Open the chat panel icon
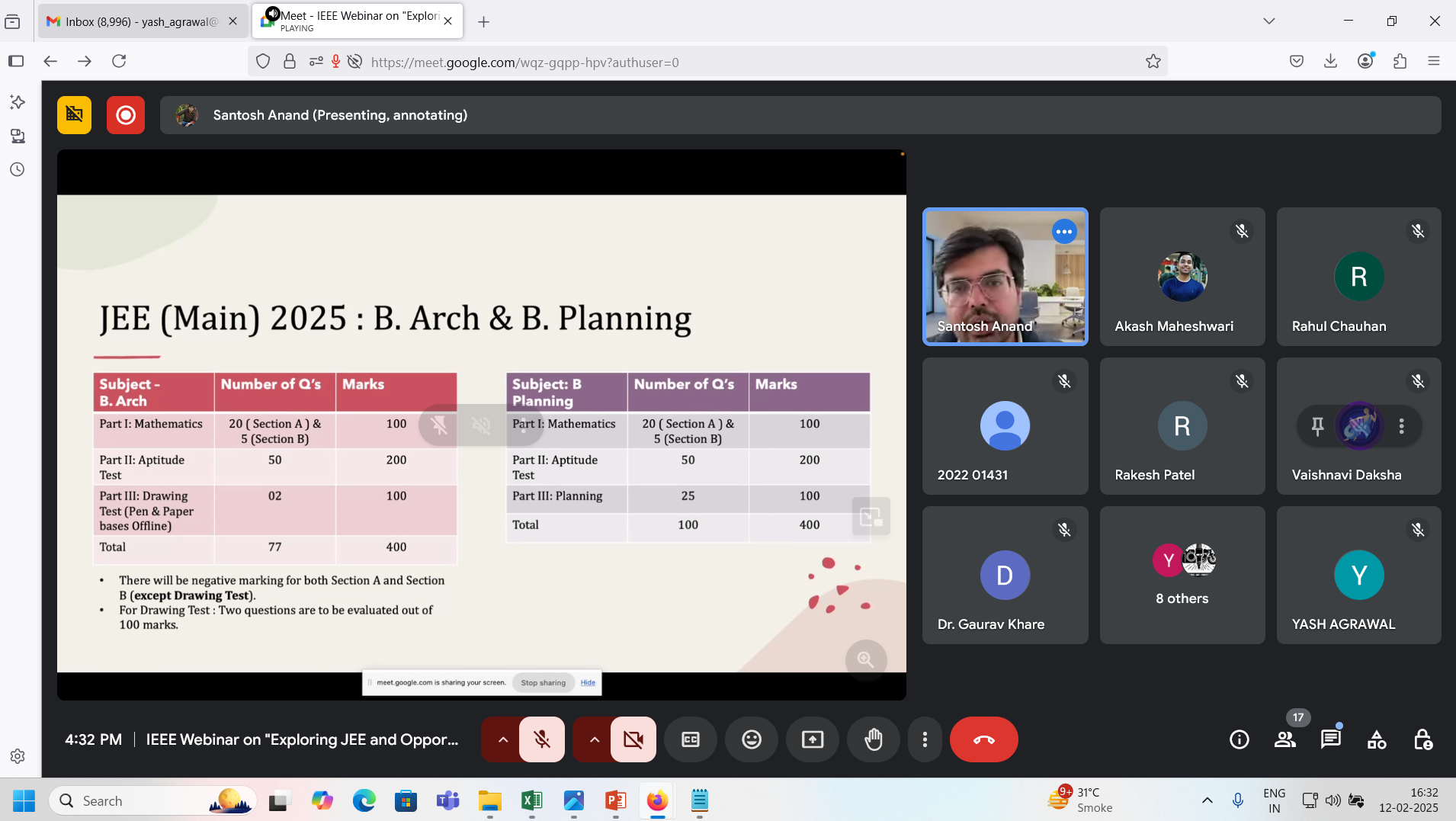This screenshot has height=821, width=1456. 1331,739
